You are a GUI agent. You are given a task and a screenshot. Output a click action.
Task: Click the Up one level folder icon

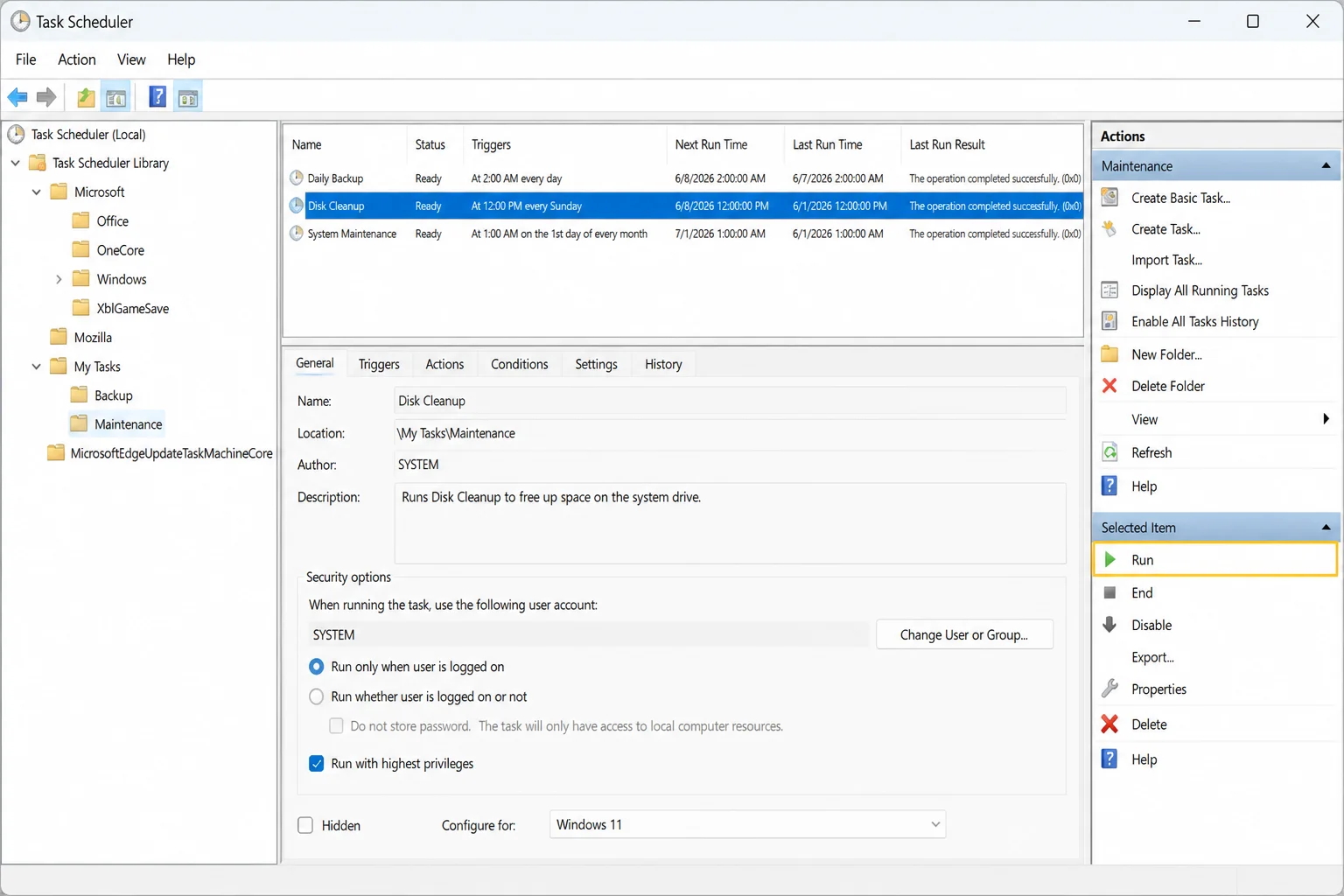pos(86,97)
